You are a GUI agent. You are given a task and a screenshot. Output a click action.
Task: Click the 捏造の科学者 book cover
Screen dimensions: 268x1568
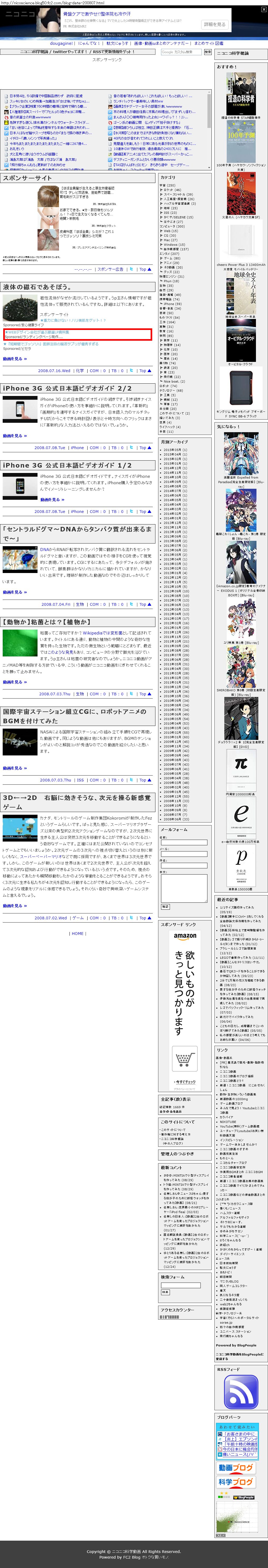pos(241,93)
